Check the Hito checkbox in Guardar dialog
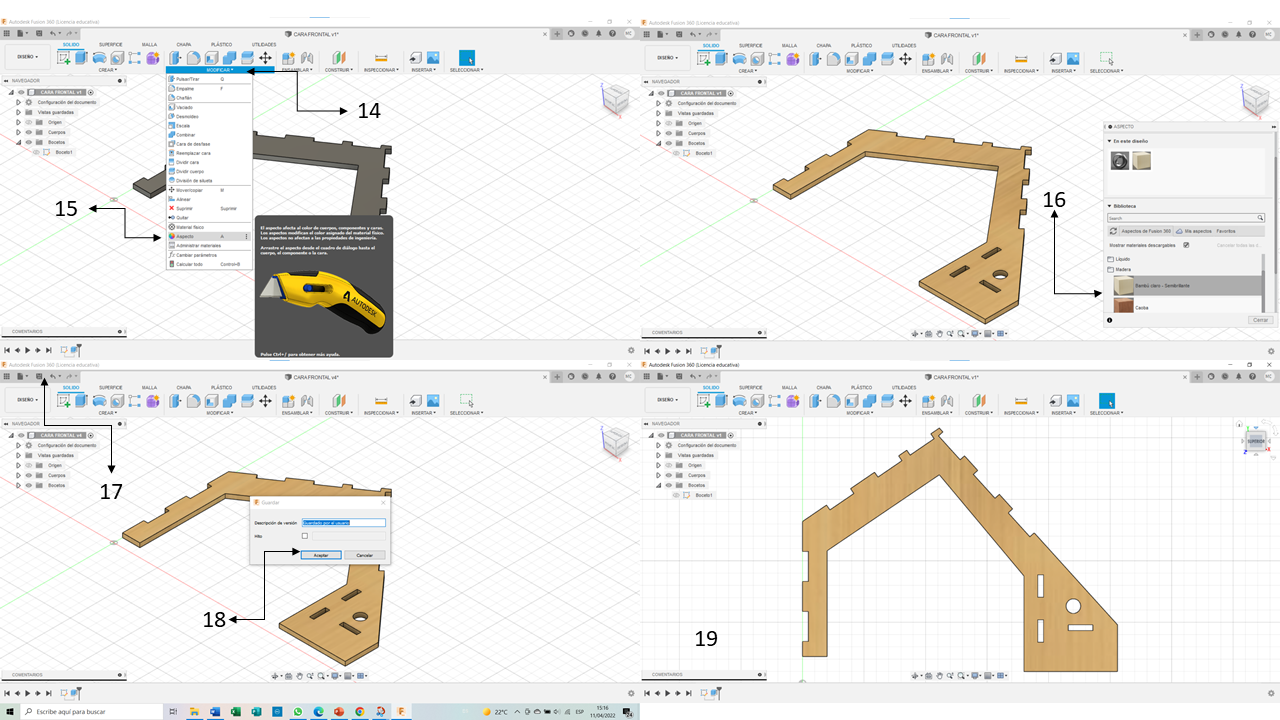 pyautogui.click(x=305, y=536)
